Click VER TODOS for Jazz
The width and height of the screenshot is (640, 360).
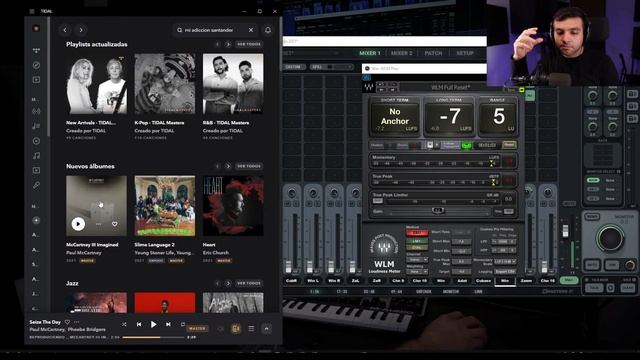(249, 283)
